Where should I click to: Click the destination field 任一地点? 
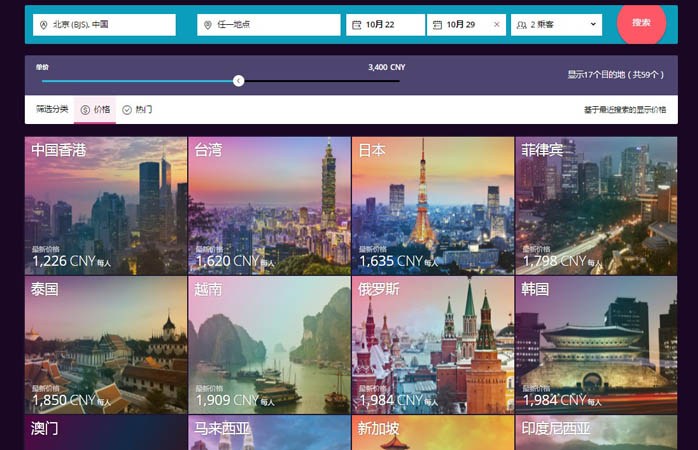pos(268,24)
